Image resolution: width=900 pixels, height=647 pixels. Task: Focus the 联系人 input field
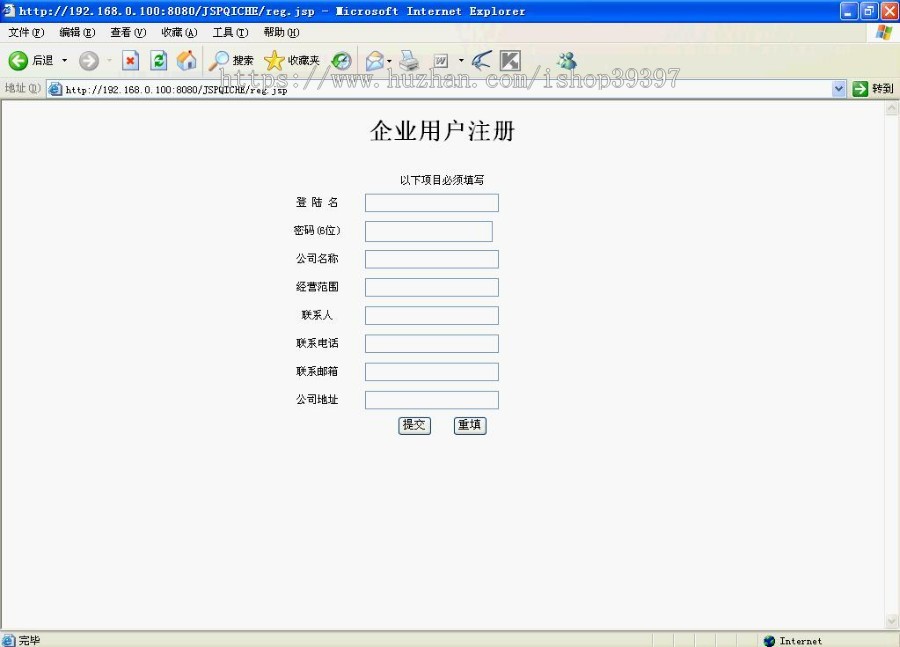coord(432,315)
